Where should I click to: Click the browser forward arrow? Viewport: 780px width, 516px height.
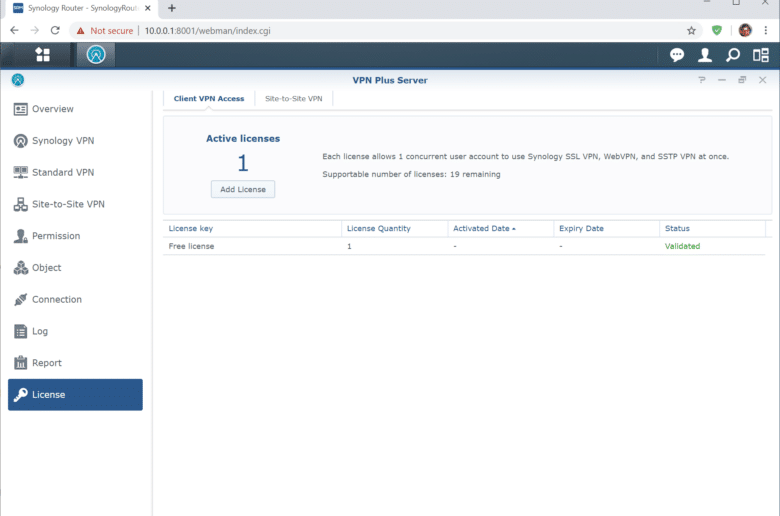[x=34, y=30]
